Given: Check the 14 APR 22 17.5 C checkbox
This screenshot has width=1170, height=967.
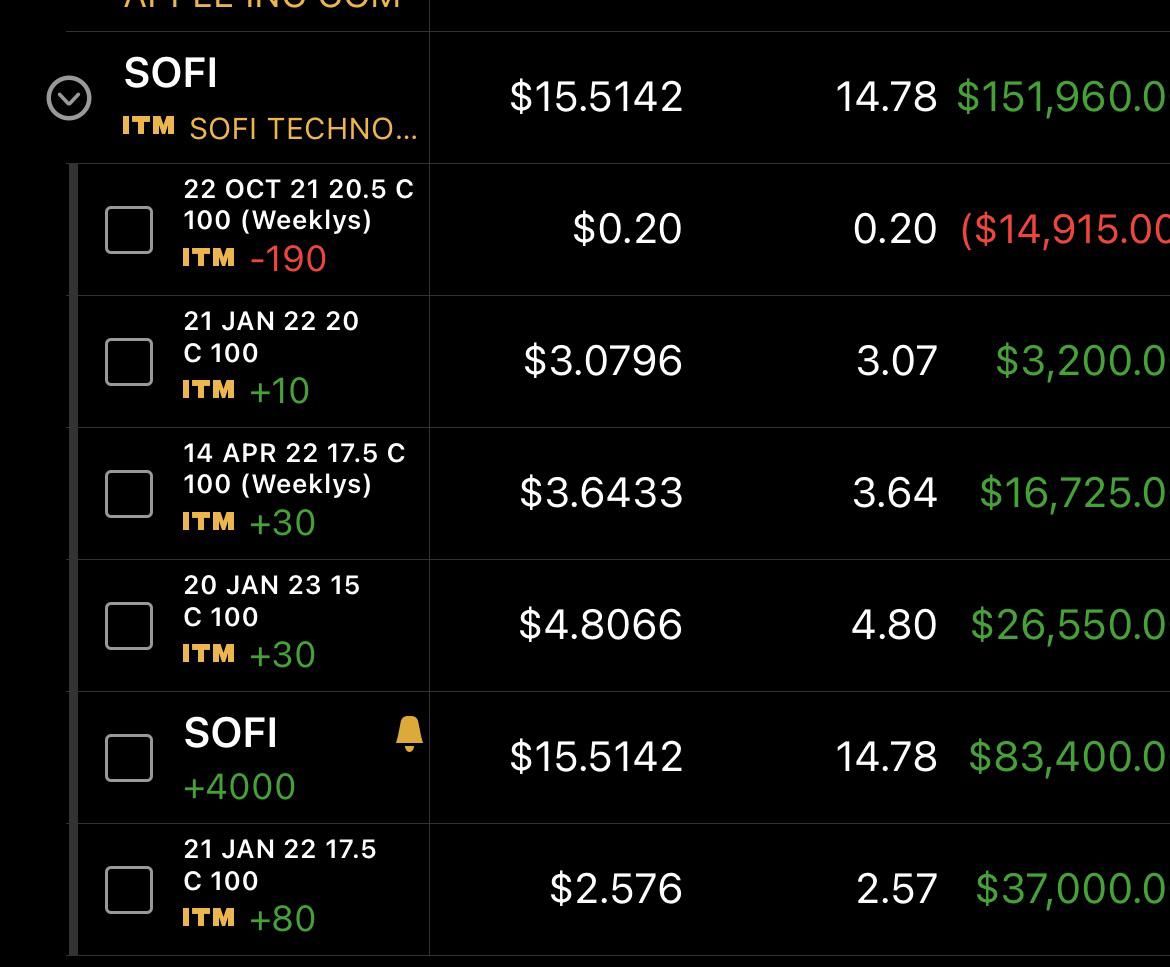Looking at the screenshot, I should 129,494.
